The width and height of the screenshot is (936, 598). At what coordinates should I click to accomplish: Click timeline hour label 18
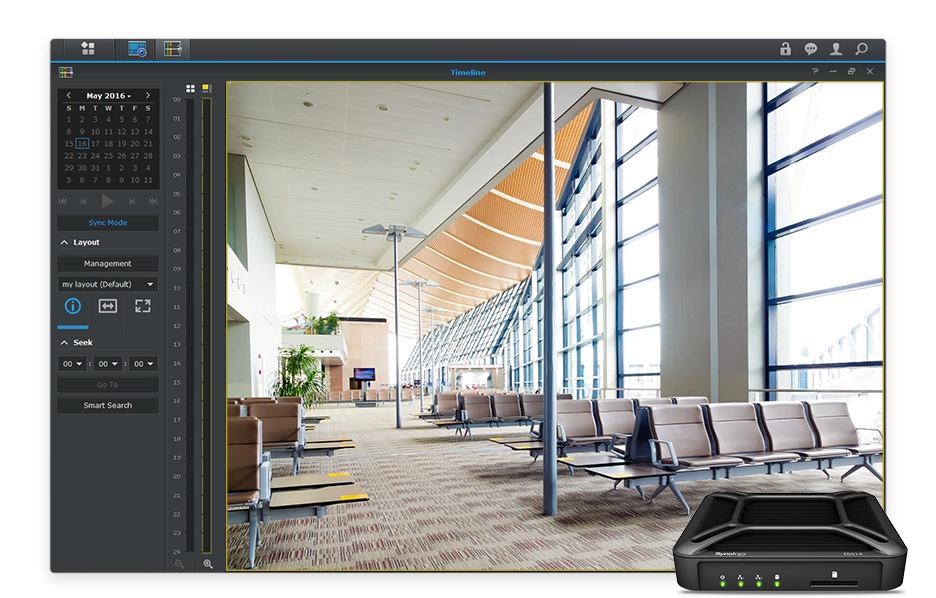click(x=177, y=439)
